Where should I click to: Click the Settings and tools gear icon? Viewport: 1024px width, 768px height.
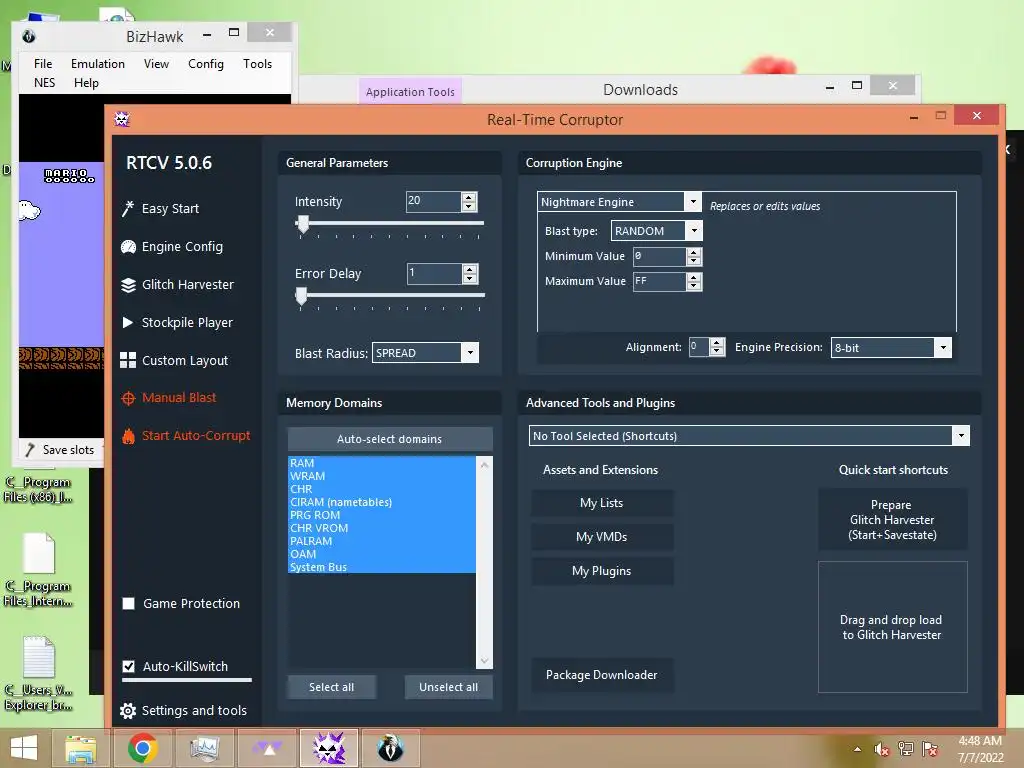[x=128, y=711]
